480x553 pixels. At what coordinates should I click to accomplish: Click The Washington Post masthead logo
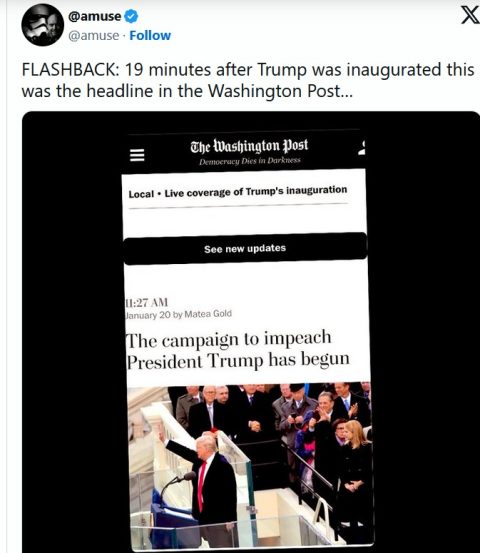[x=249, y=146]
